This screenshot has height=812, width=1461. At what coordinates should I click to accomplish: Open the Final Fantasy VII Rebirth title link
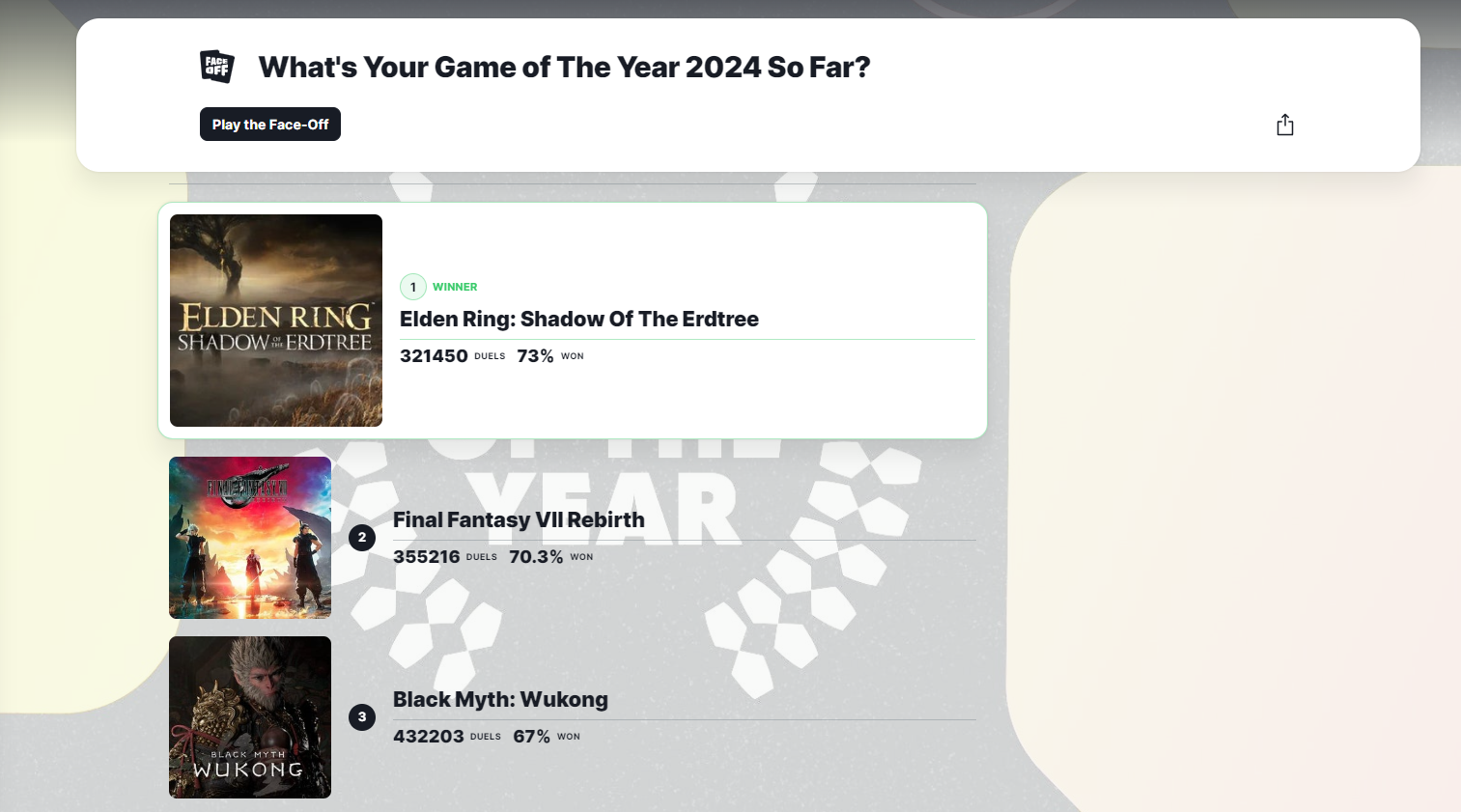coord(519,520)
